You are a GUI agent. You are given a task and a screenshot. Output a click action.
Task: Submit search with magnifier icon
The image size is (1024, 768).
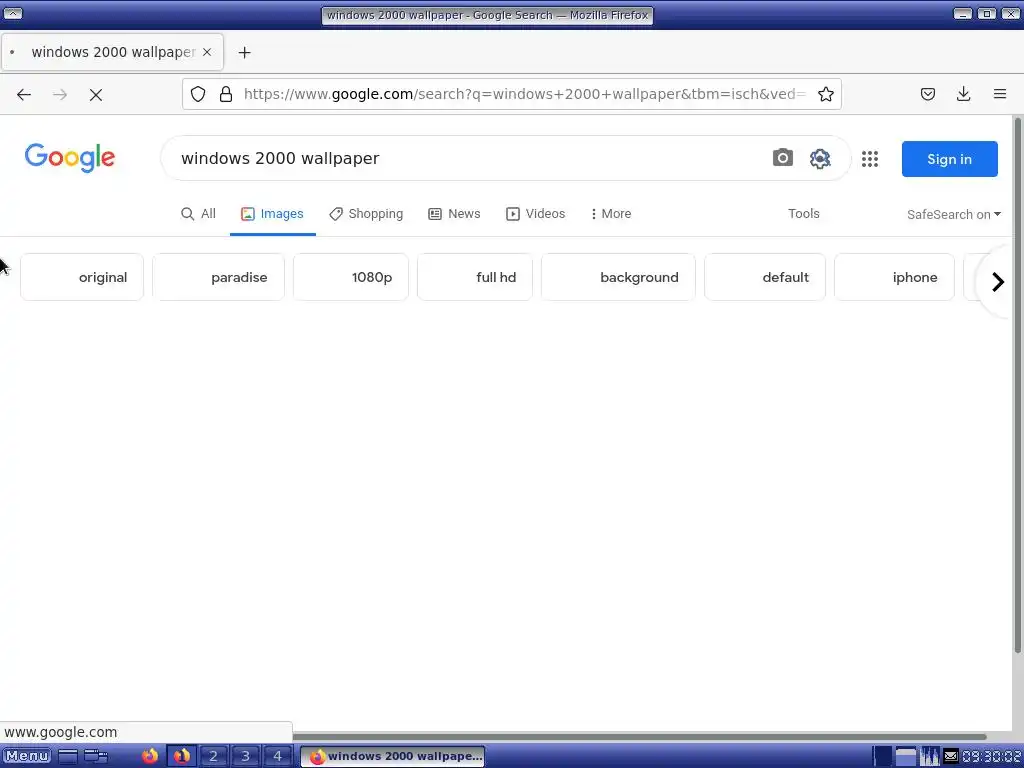coord(820,158)
